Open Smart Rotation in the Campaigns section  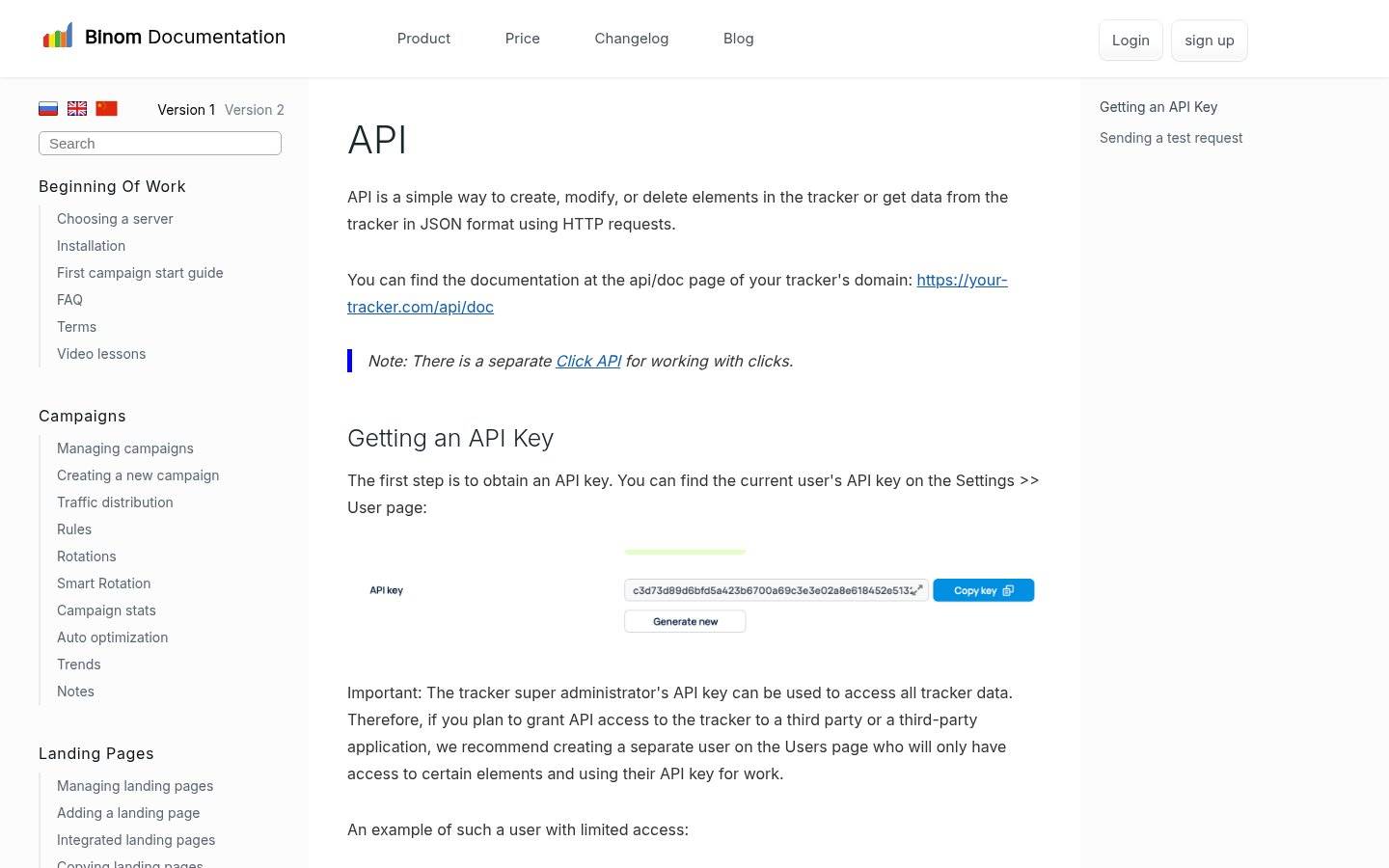pos(104,583)
